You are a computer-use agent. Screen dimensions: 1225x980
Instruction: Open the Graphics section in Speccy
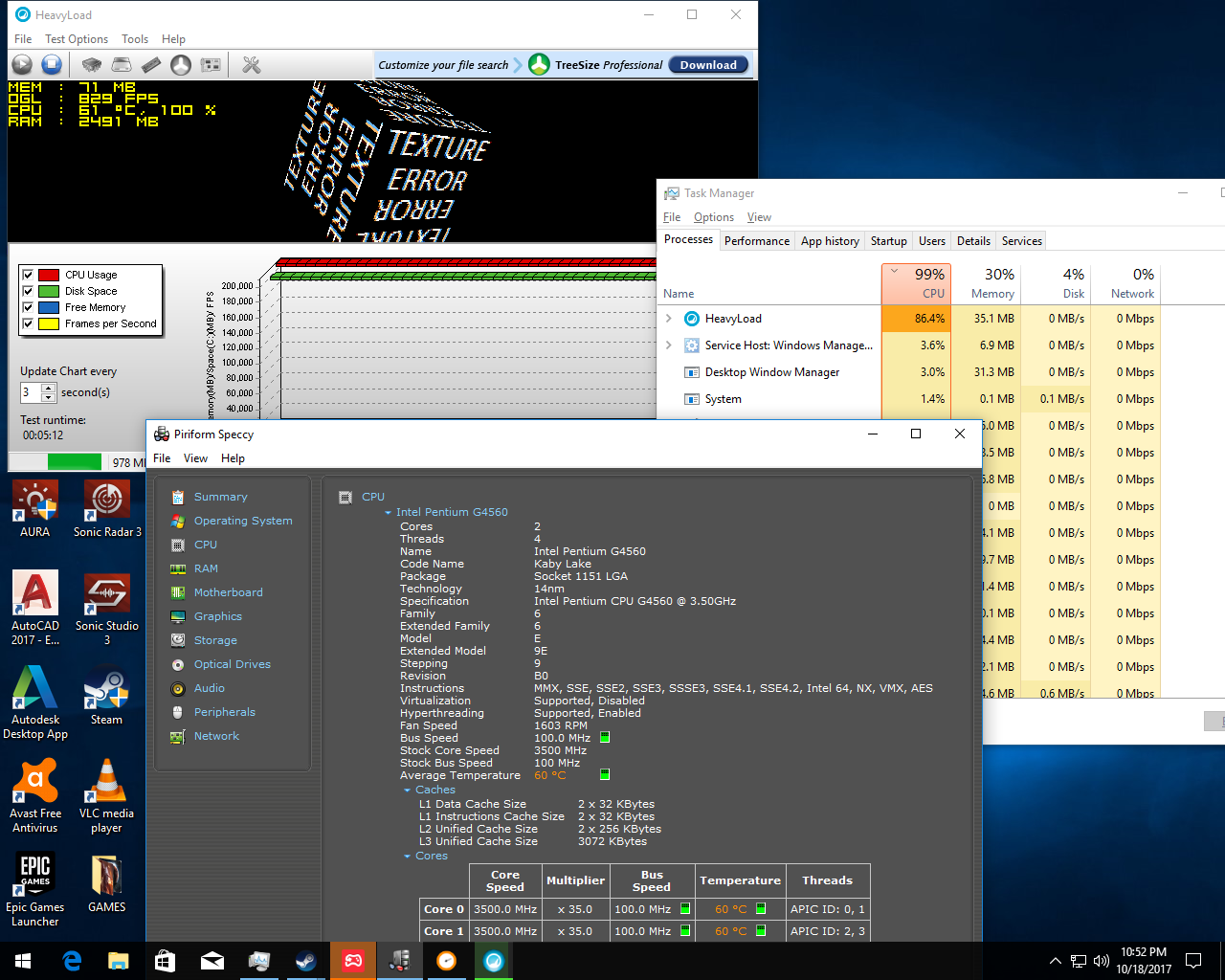(217, 616)
